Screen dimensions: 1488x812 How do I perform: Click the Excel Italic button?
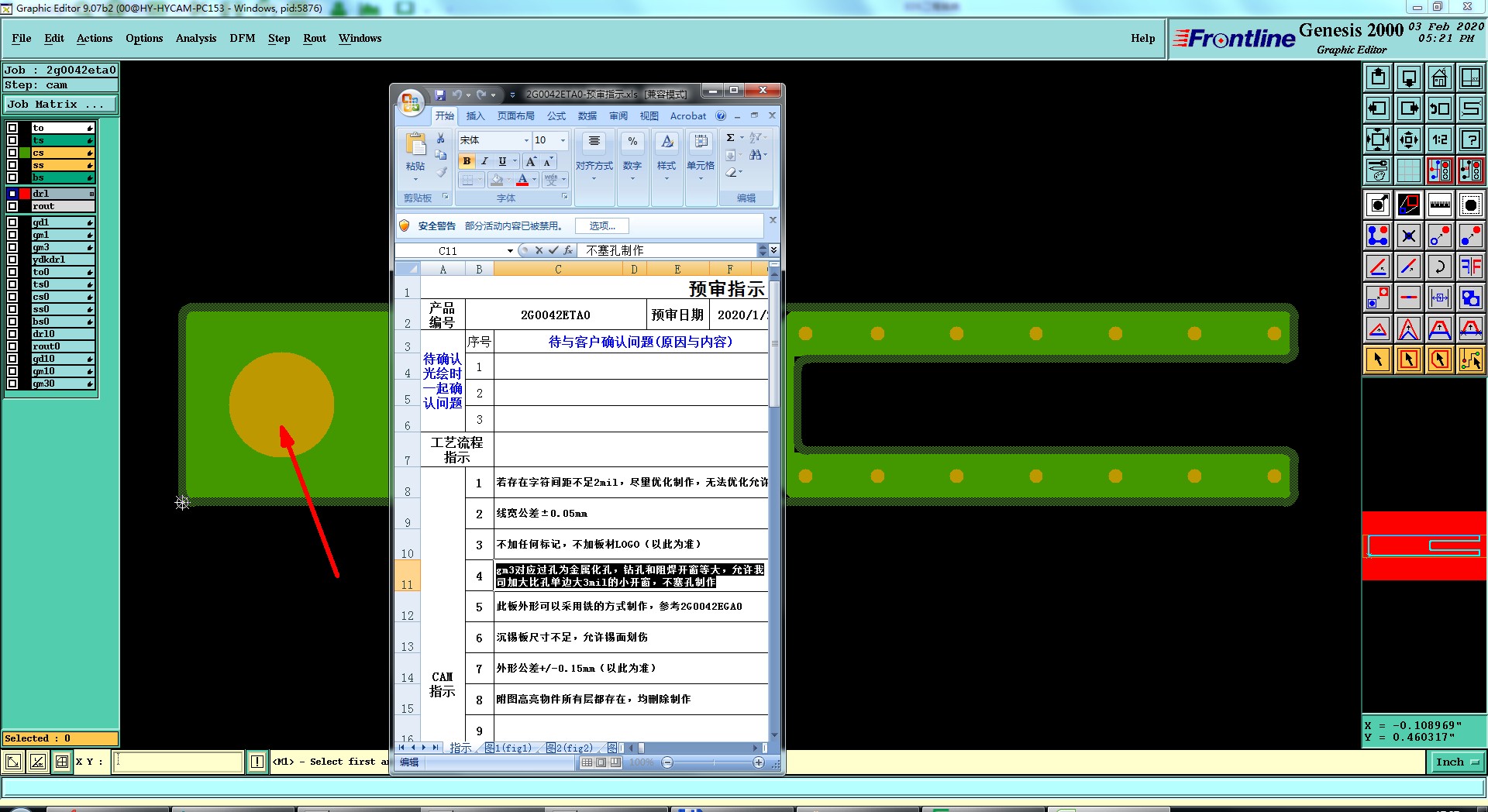[x=484, y=161]
